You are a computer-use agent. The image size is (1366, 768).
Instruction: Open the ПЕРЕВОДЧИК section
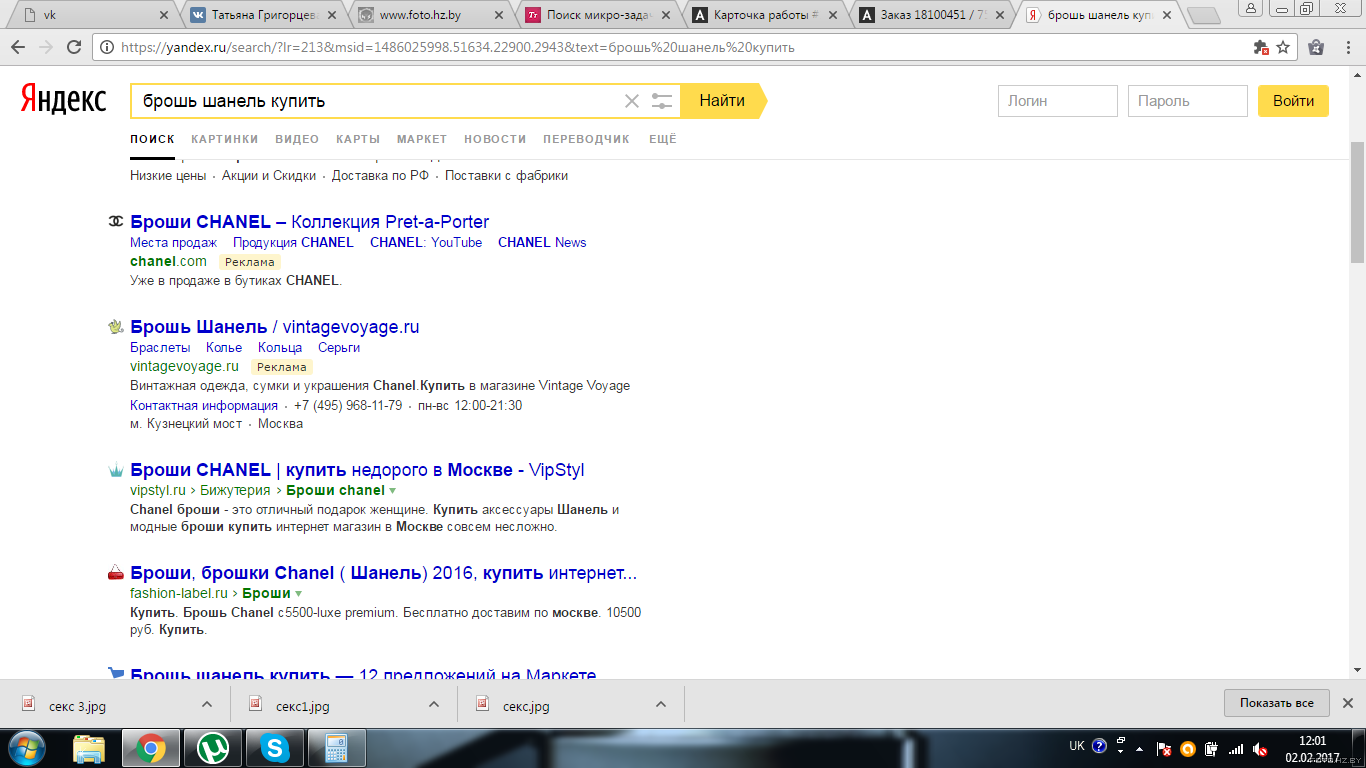(587, 139)
